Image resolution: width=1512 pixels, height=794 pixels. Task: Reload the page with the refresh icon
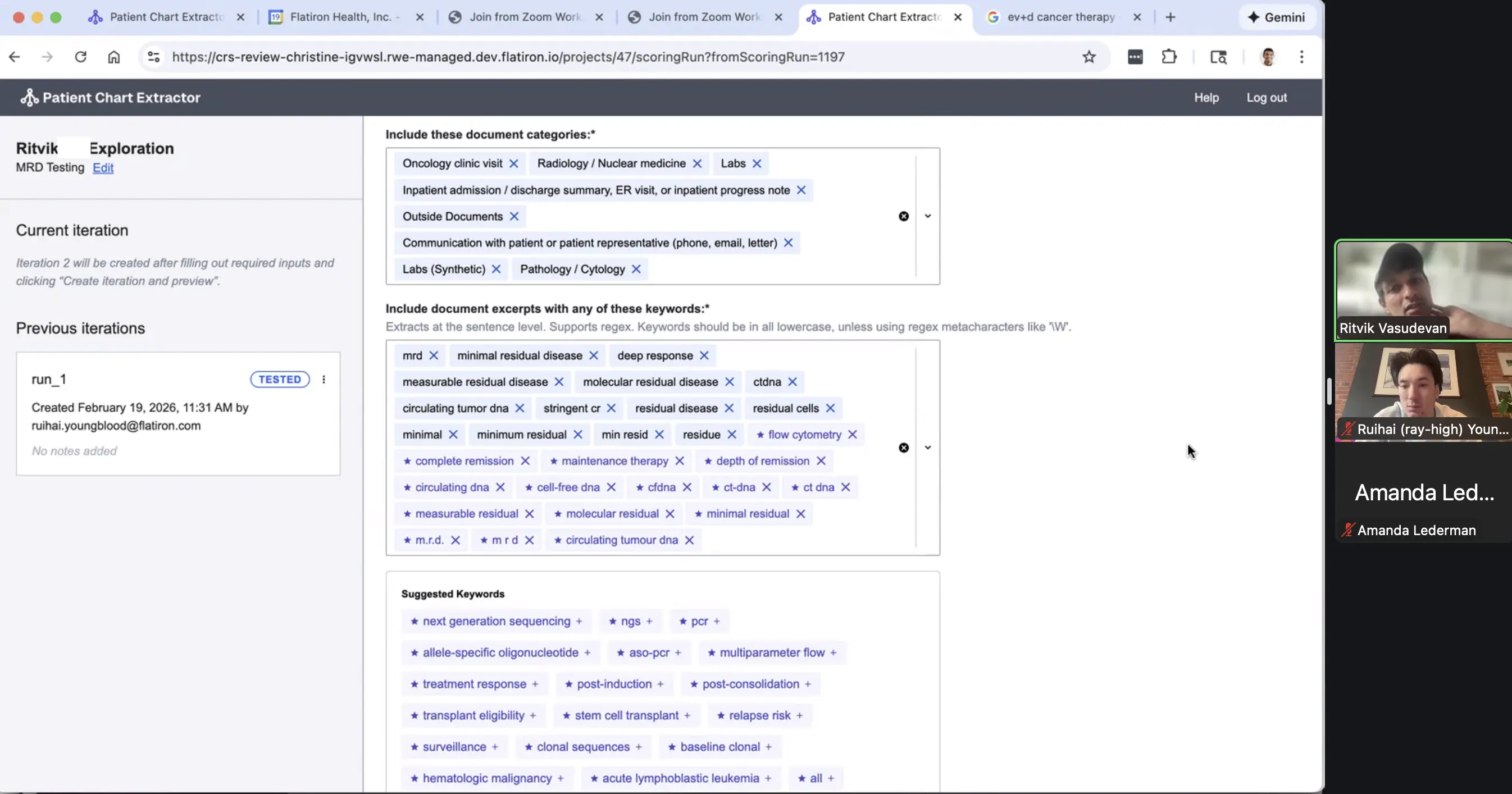[x=81, y=56]
